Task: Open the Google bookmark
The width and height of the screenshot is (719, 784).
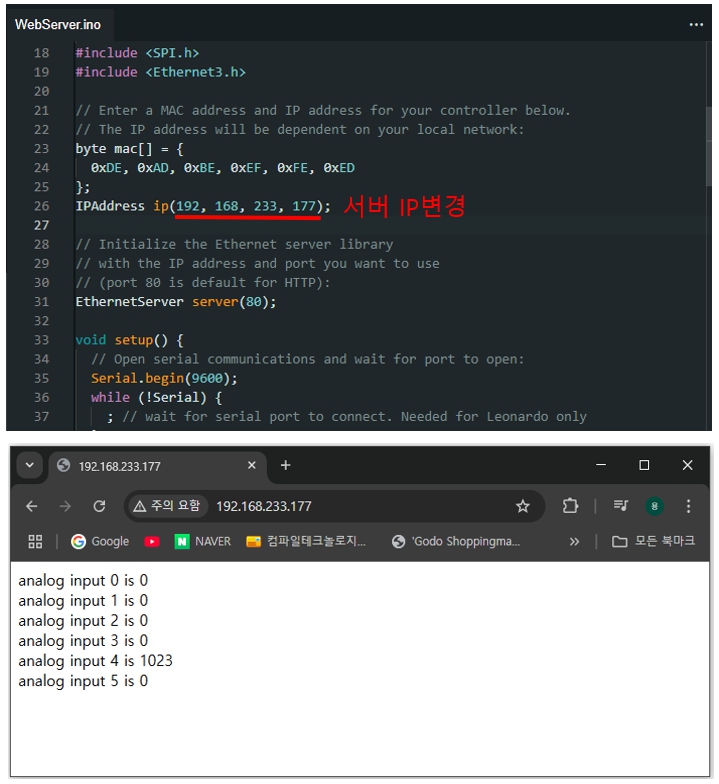Action: 100,542
